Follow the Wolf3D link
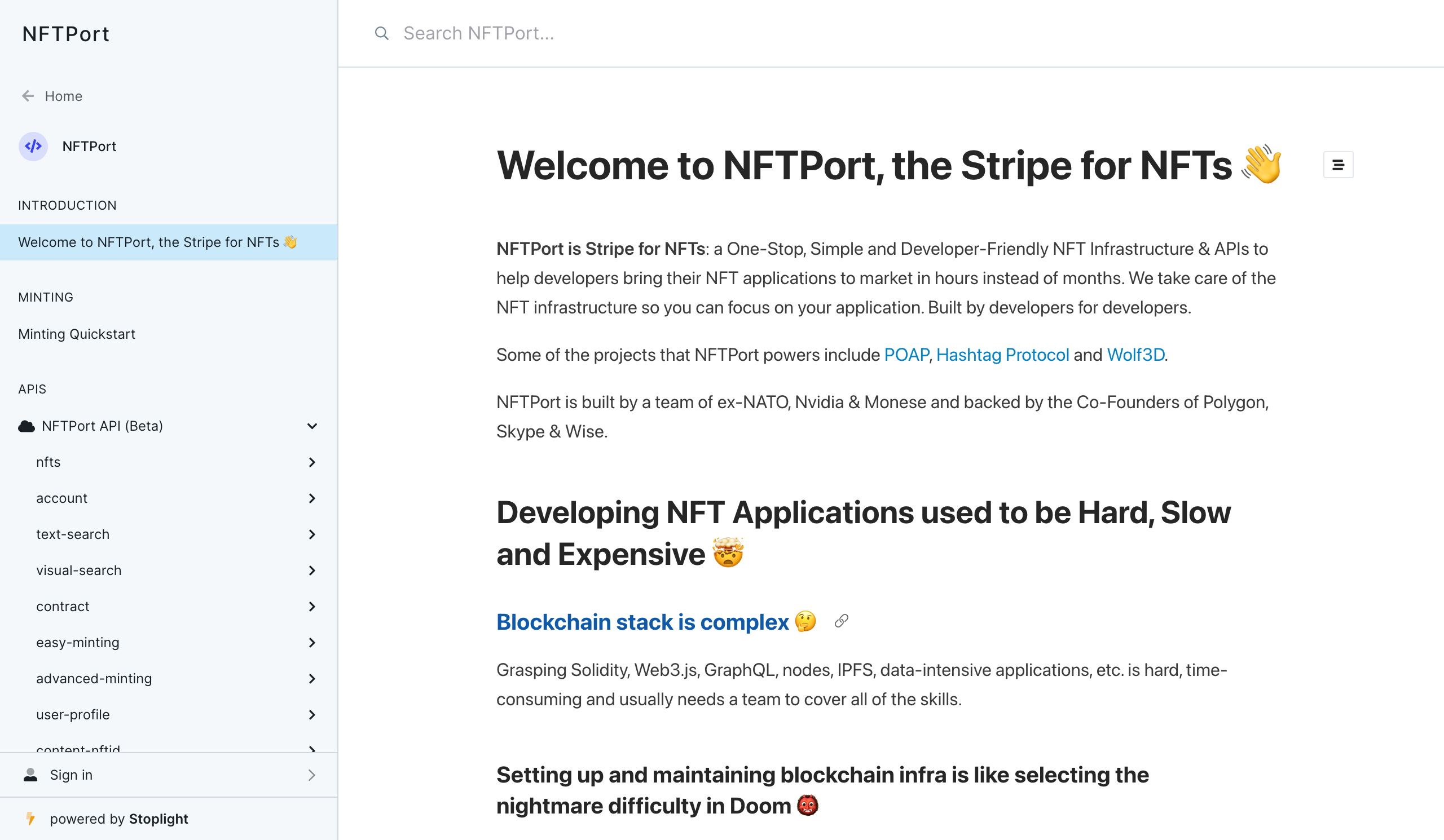 1135,355
